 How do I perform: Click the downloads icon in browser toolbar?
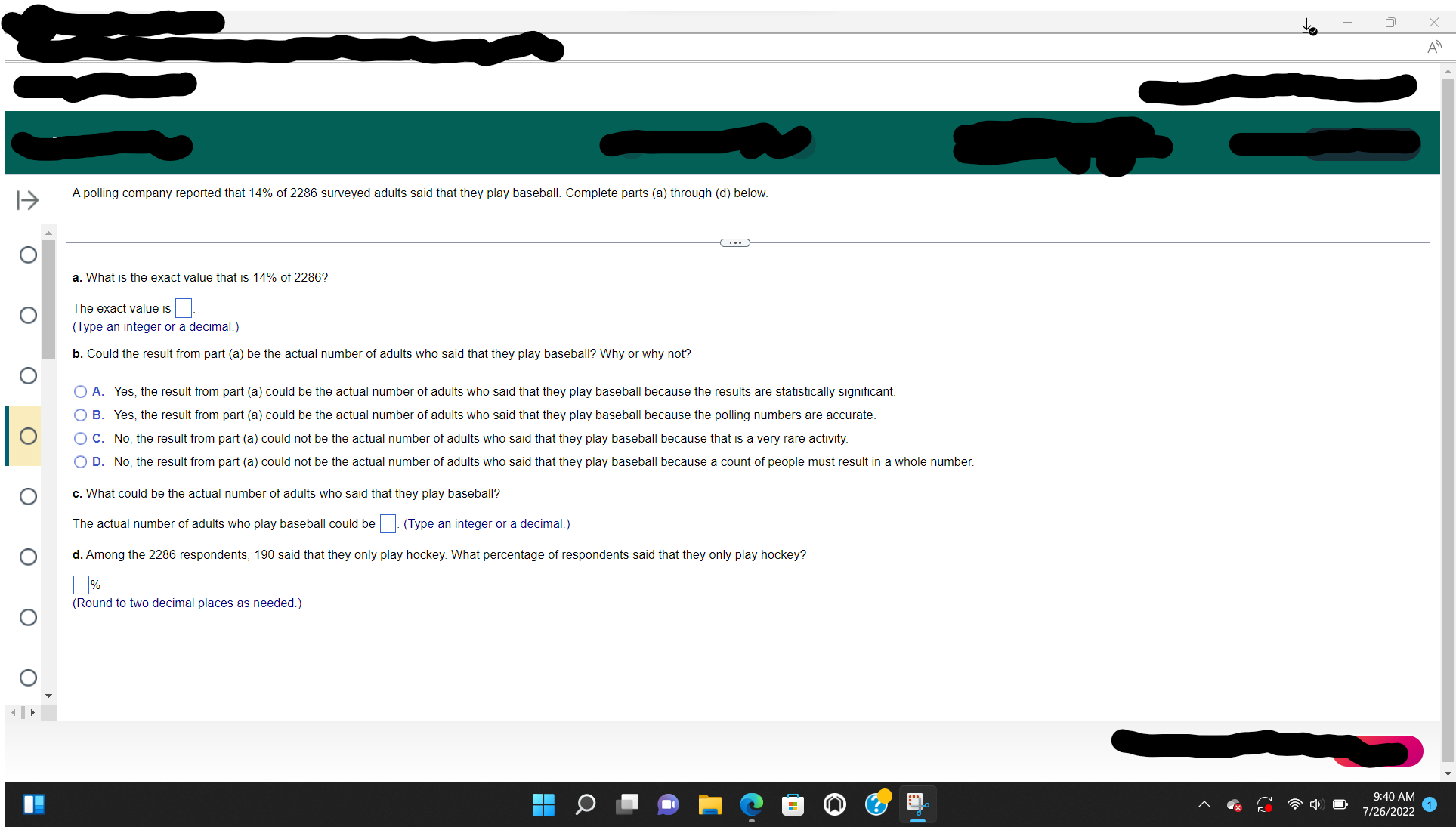1309,26
